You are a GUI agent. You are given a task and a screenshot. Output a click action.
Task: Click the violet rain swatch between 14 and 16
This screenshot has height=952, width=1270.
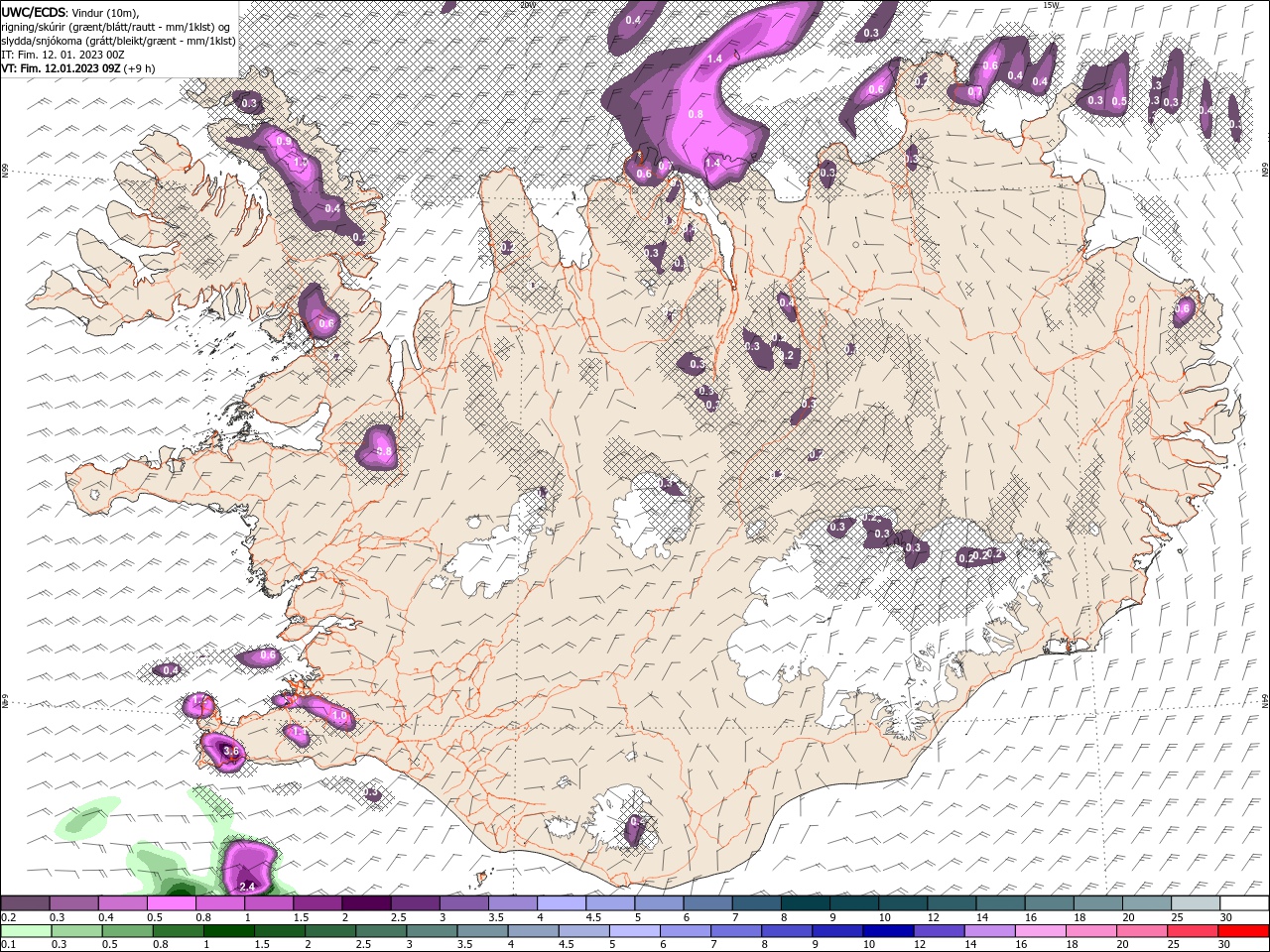989,931
